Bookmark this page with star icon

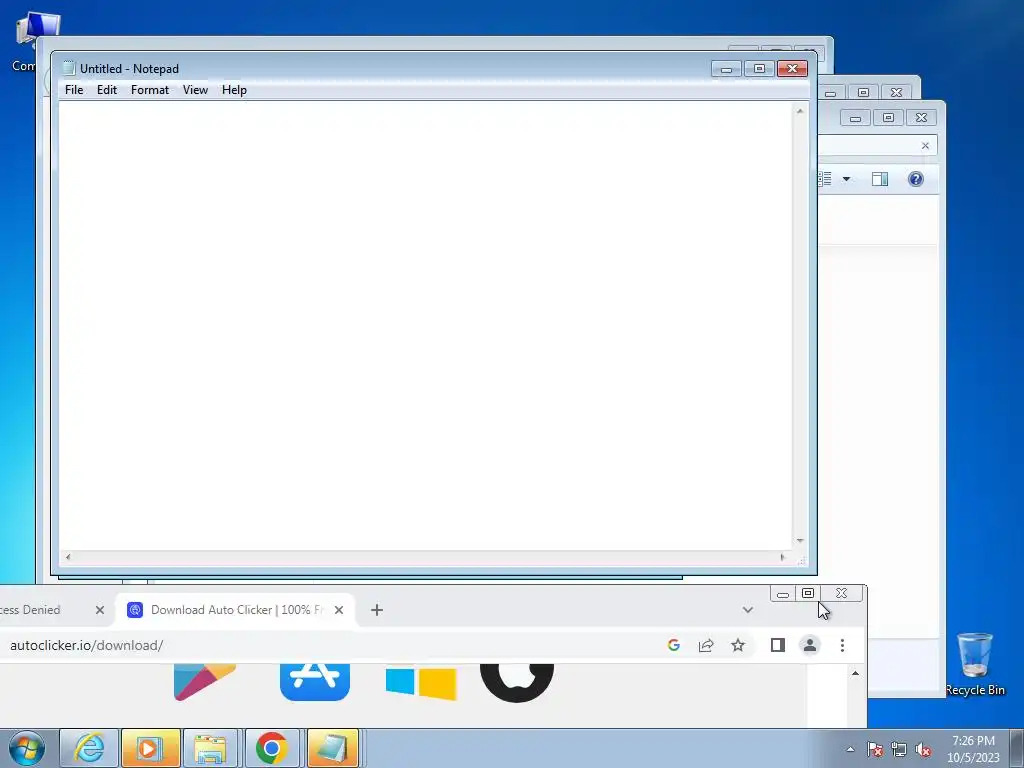(x=738, y=645)
